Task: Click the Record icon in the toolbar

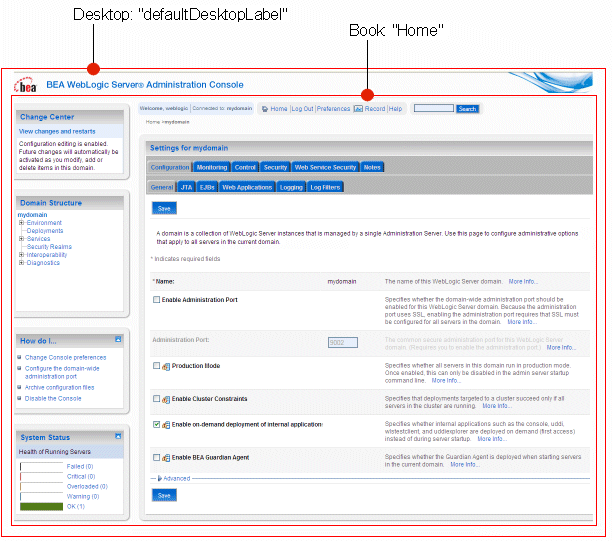Action: tap(358, 109)
